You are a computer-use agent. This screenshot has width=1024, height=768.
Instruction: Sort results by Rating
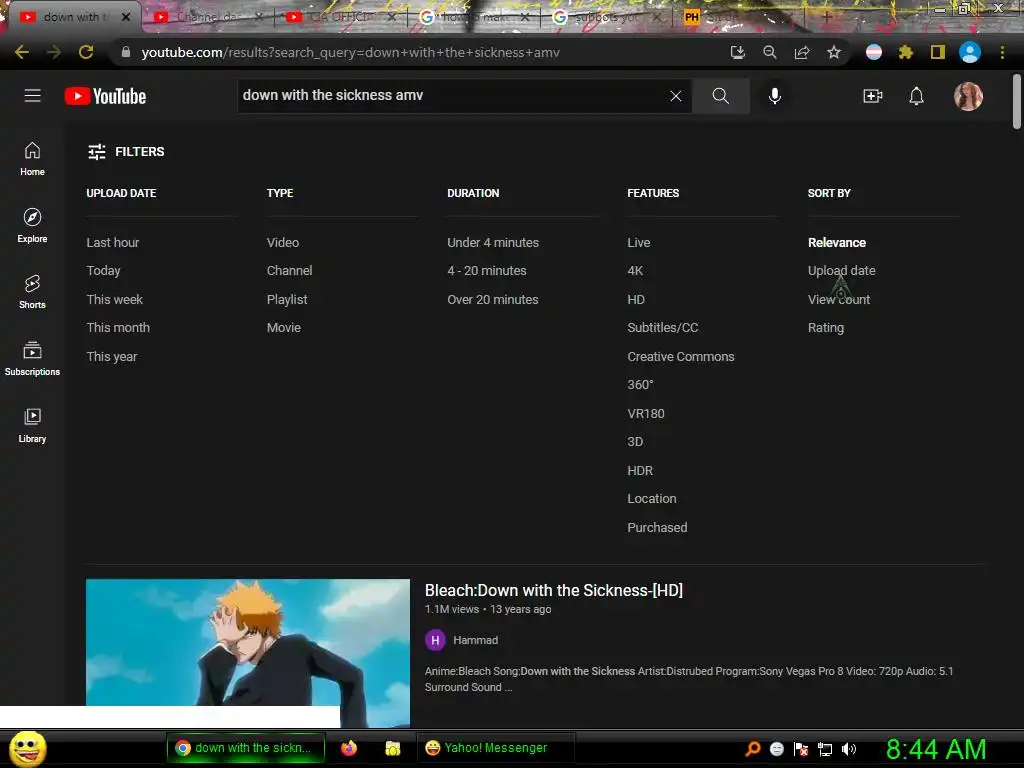pos(825,327)
